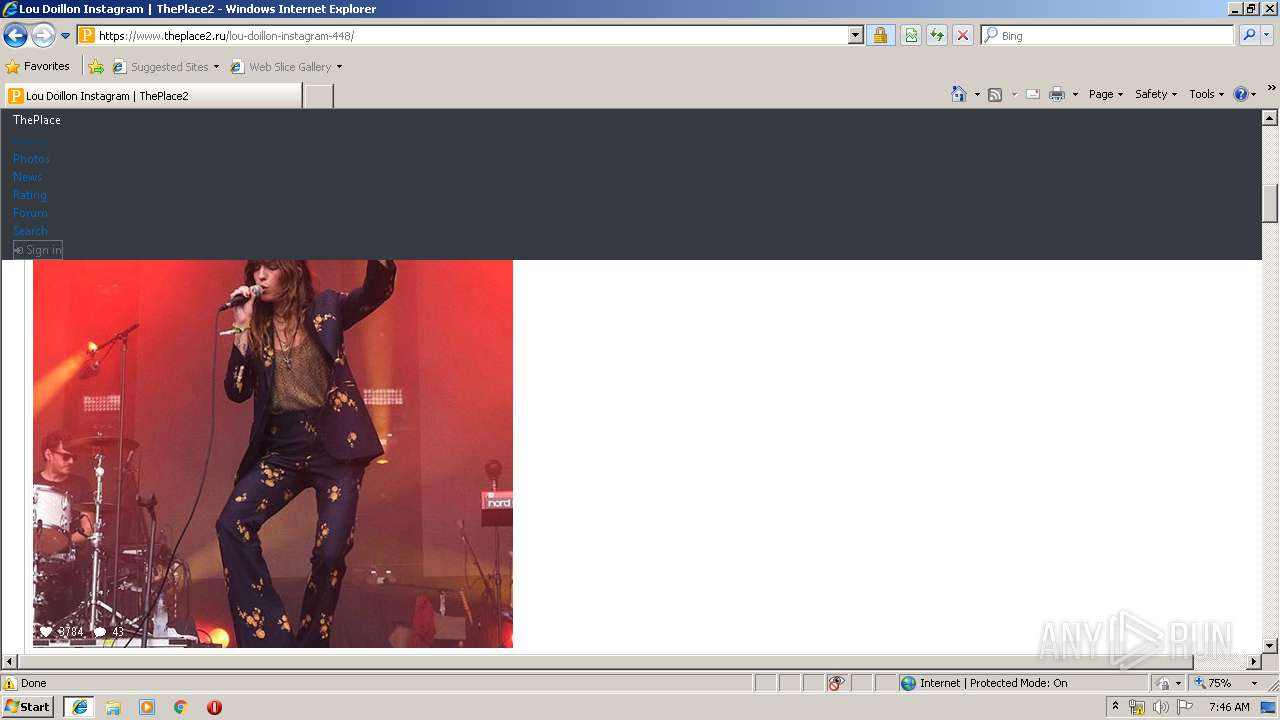This screenshot has width=1280, height=720.
Task: Select the Lou Doillon Instagram tab
Action: pyautogui.click(x=153, y=96)
